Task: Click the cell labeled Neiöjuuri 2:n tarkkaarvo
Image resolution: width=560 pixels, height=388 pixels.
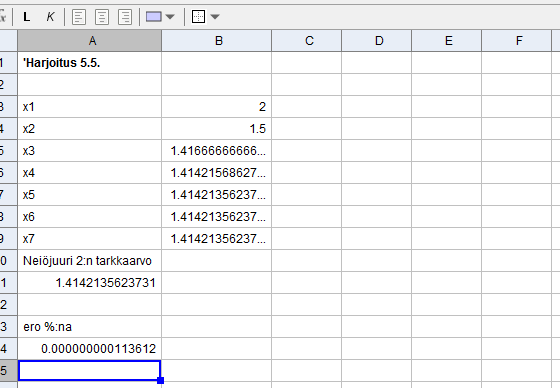Action: [90, 261]
